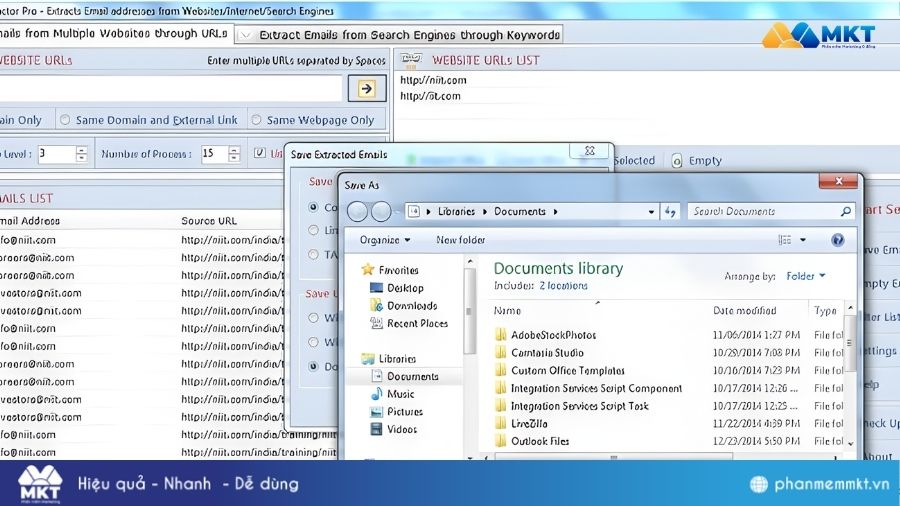Expand Favorites in navigation pane

click(x=390, y=270)
